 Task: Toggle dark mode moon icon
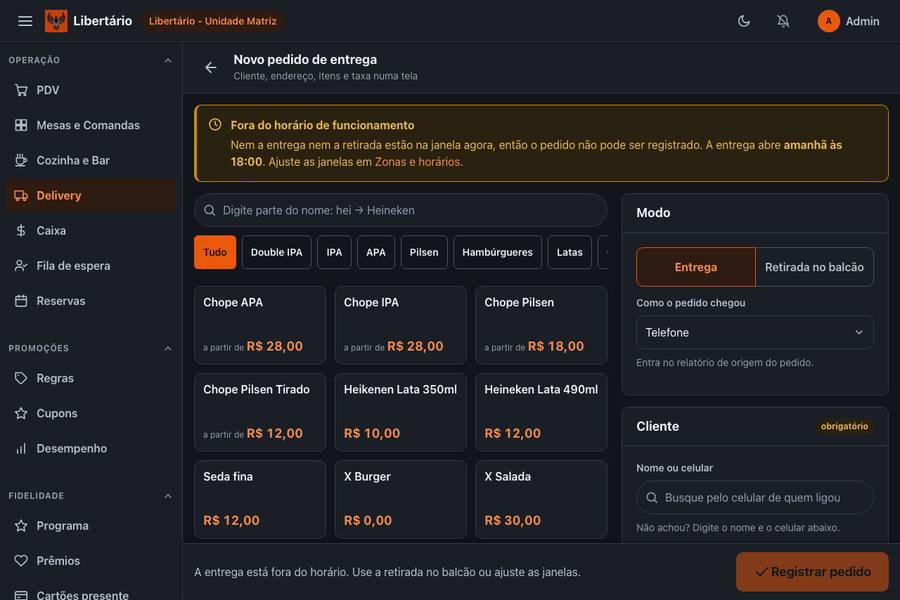pyautogui.click(x=743, y=21)
